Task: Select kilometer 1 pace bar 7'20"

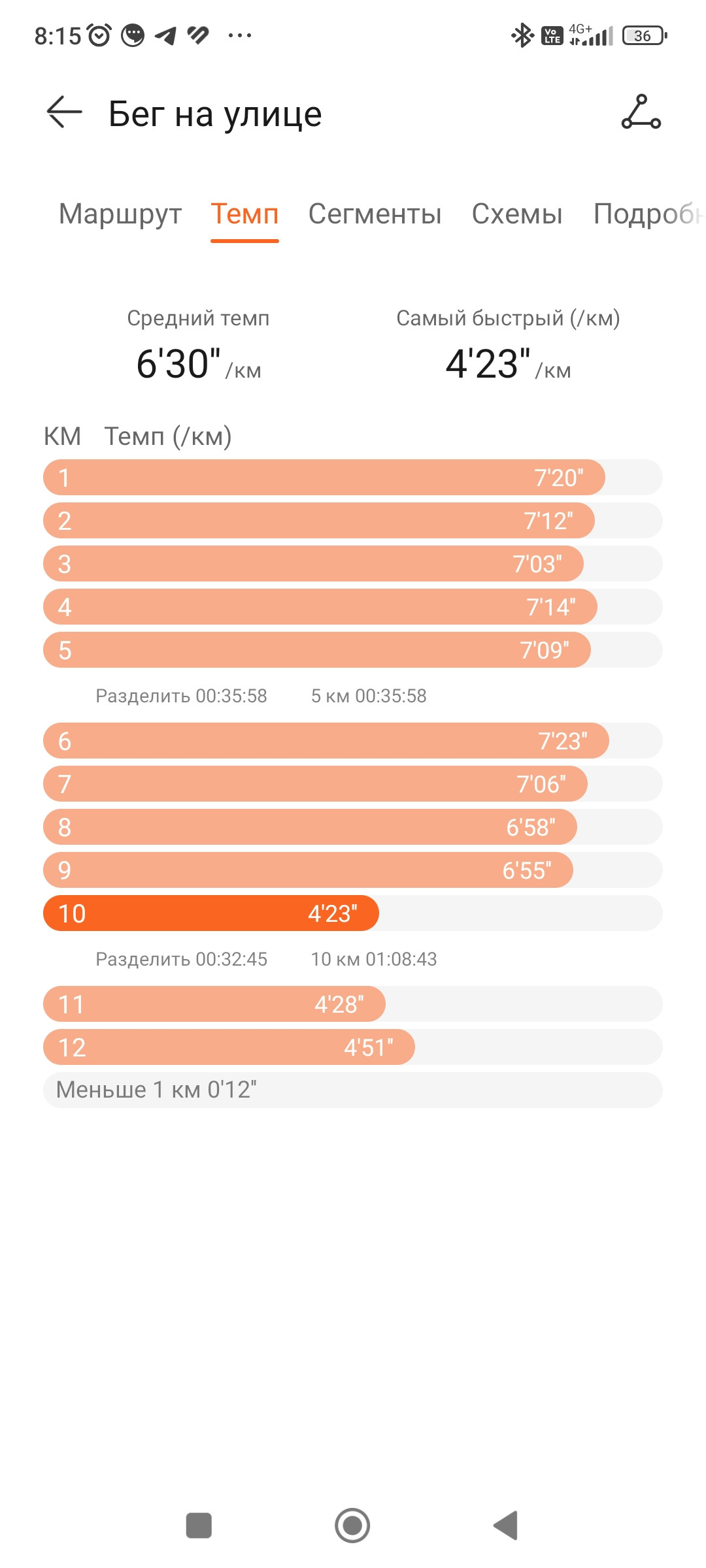Action: (x=324, y=478)
